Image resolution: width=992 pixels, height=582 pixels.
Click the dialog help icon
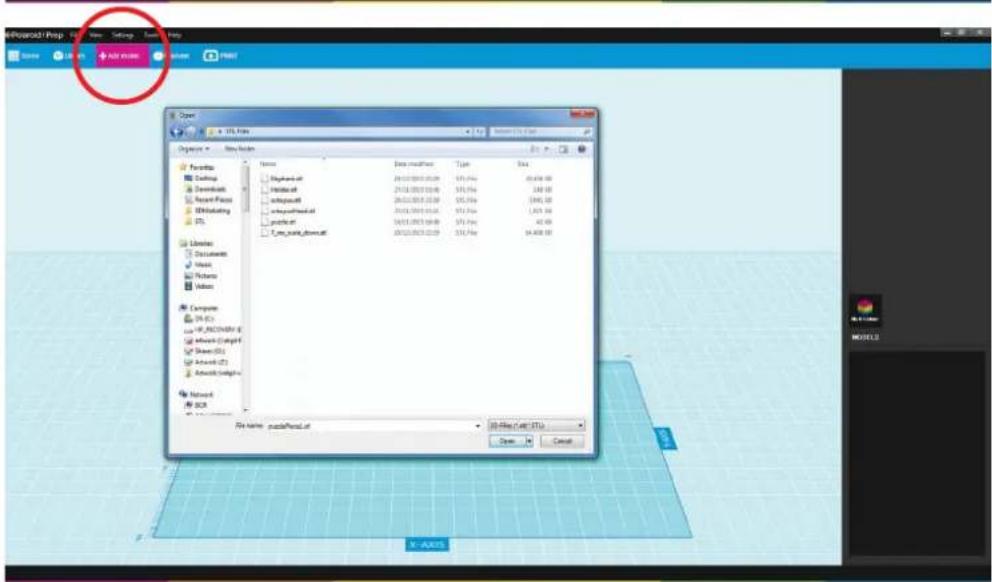pyautogui.click(x=581, y=149)
